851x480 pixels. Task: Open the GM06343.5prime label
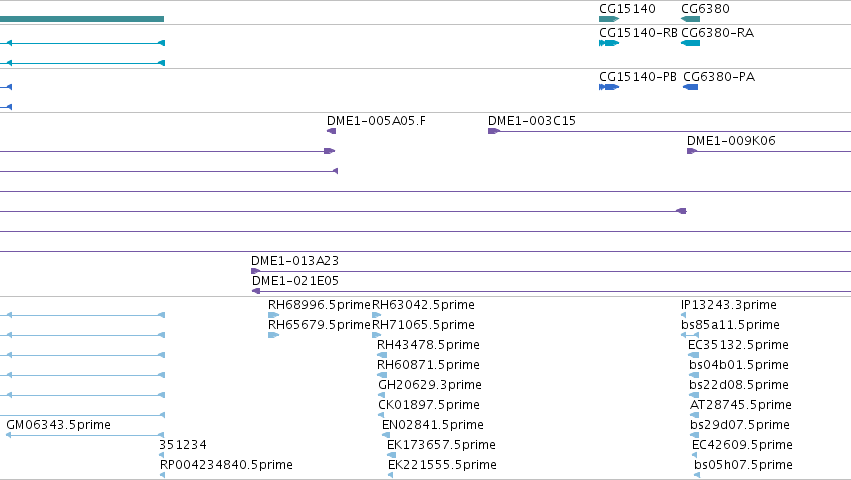coord(59,425)
